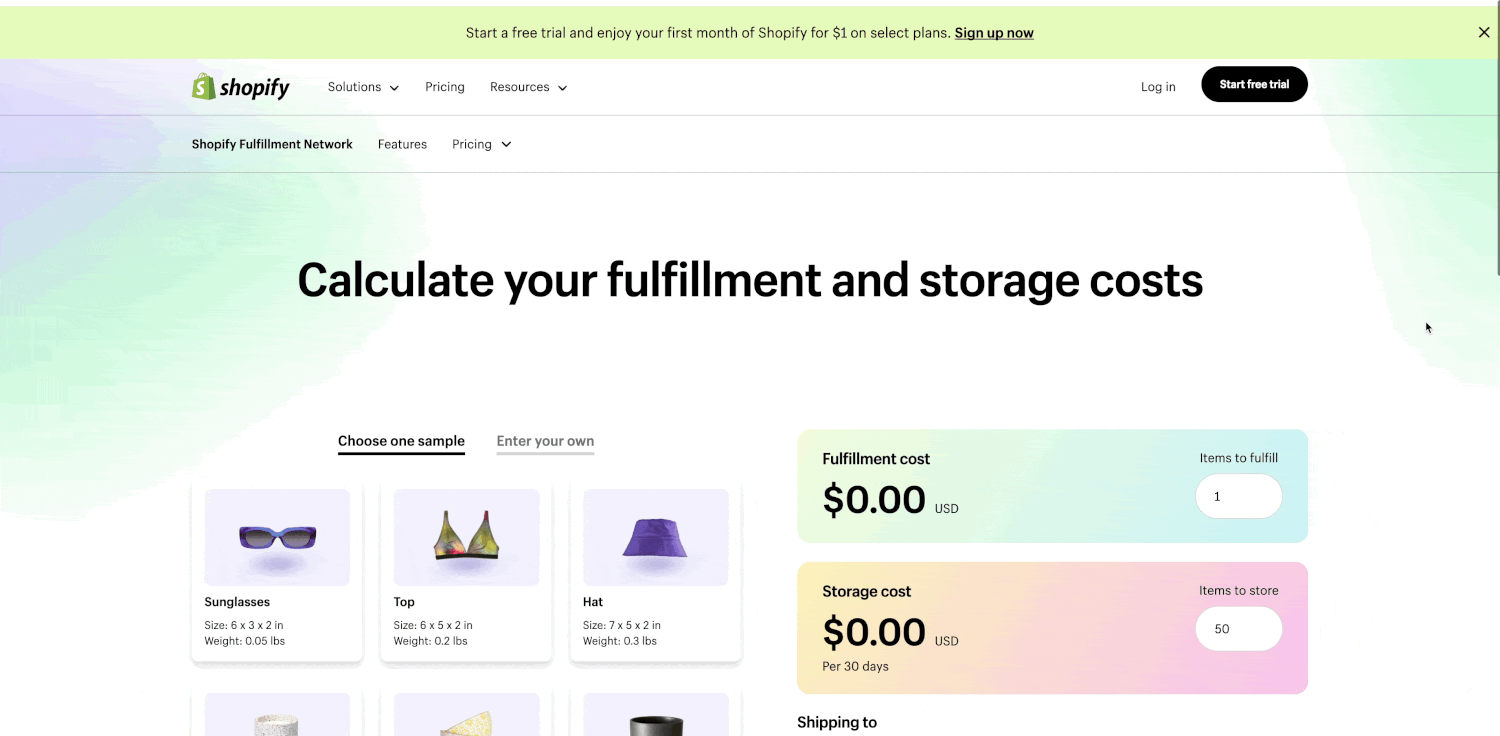The height and width of the screenshot is (736, 1500).
Task: Select the Top sample image
Action: 466,537
